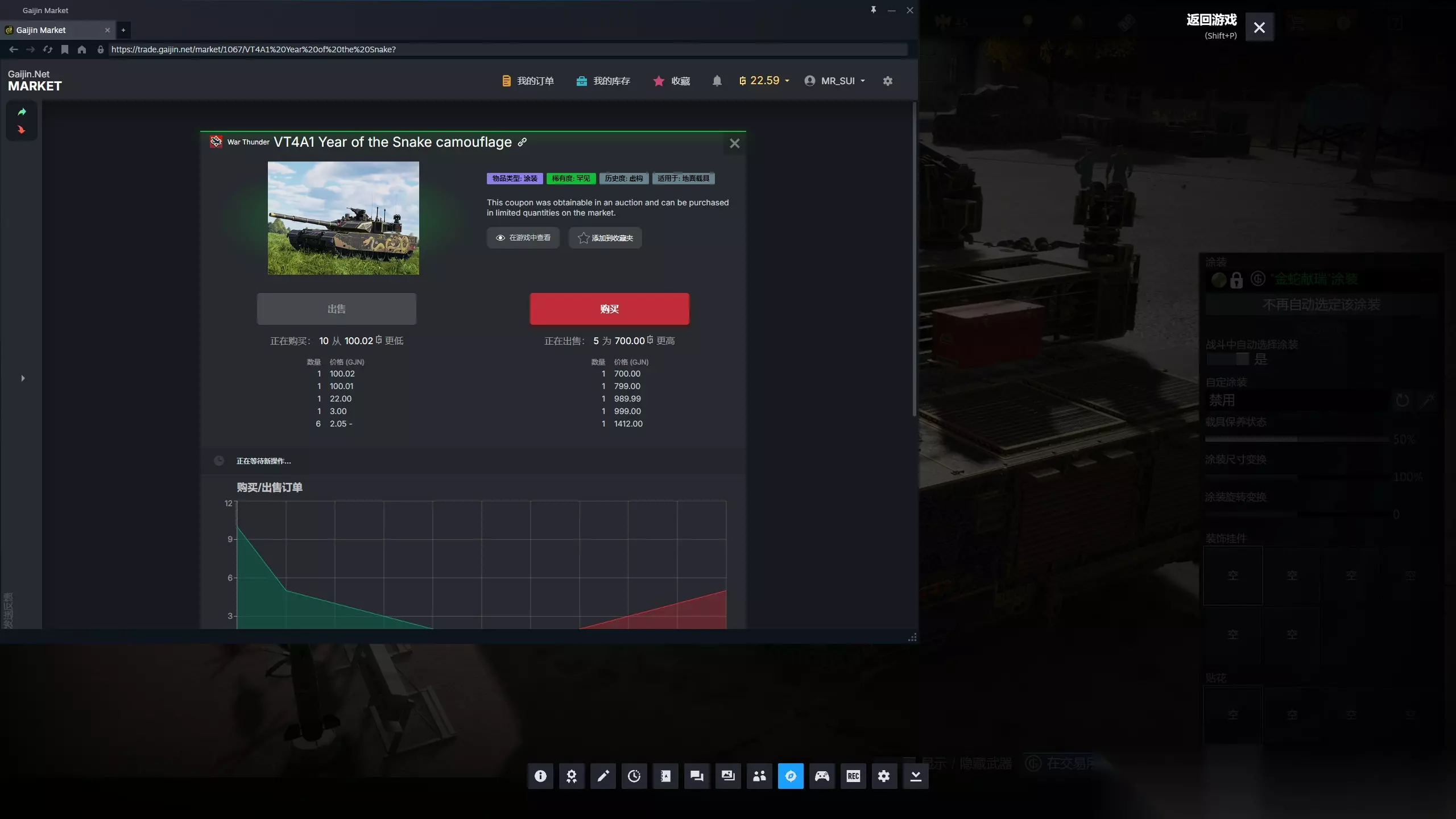Viewport: 1456px width, 819px height.
Task: Open 我的订单 menu item
Action: click(x=528, y=81)
